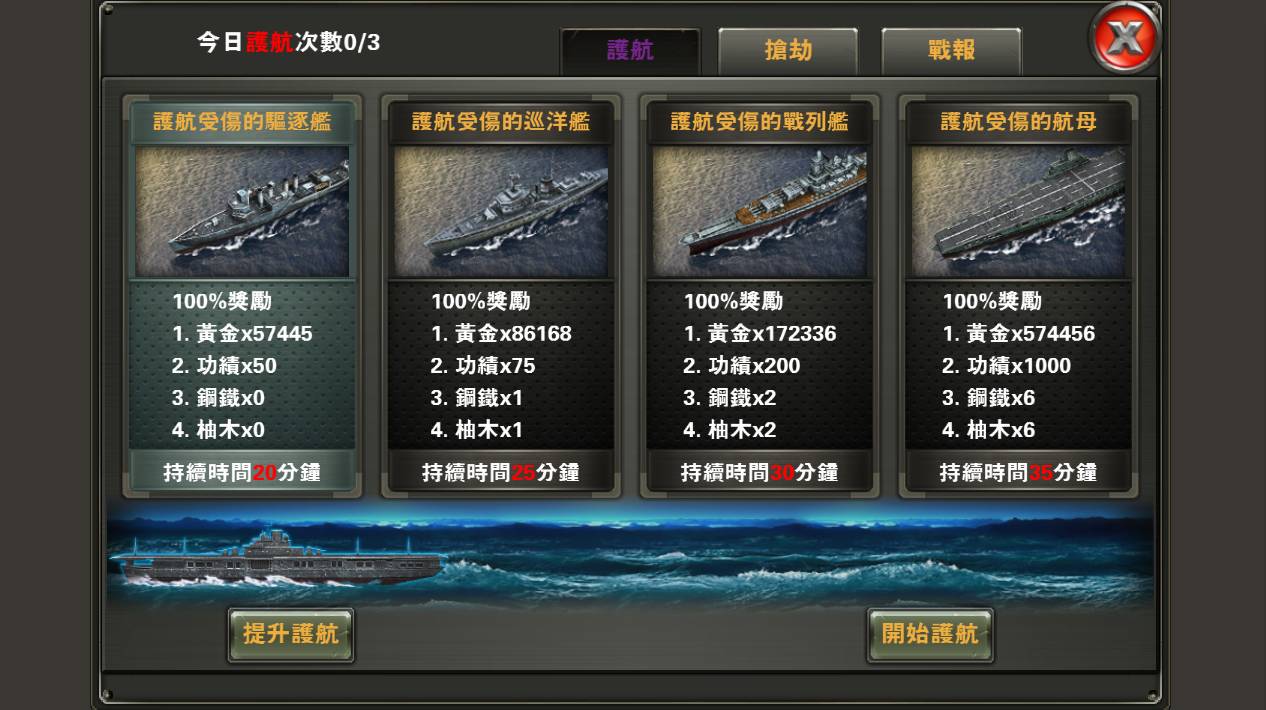Click the 護航受傷的巡洋艦 card title
Screen dimensions: 1266x710
[x=501, y=123]
